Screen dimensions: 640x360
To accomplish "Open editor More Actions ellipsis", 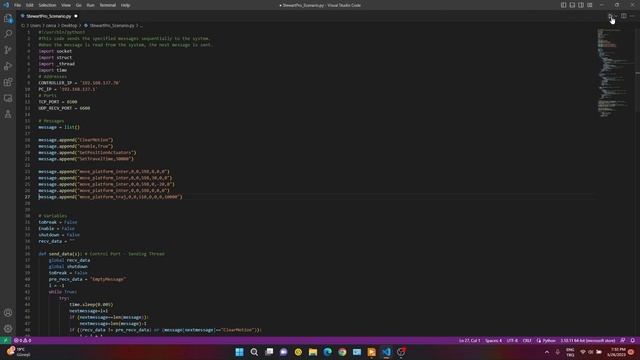I will (632, 16).
